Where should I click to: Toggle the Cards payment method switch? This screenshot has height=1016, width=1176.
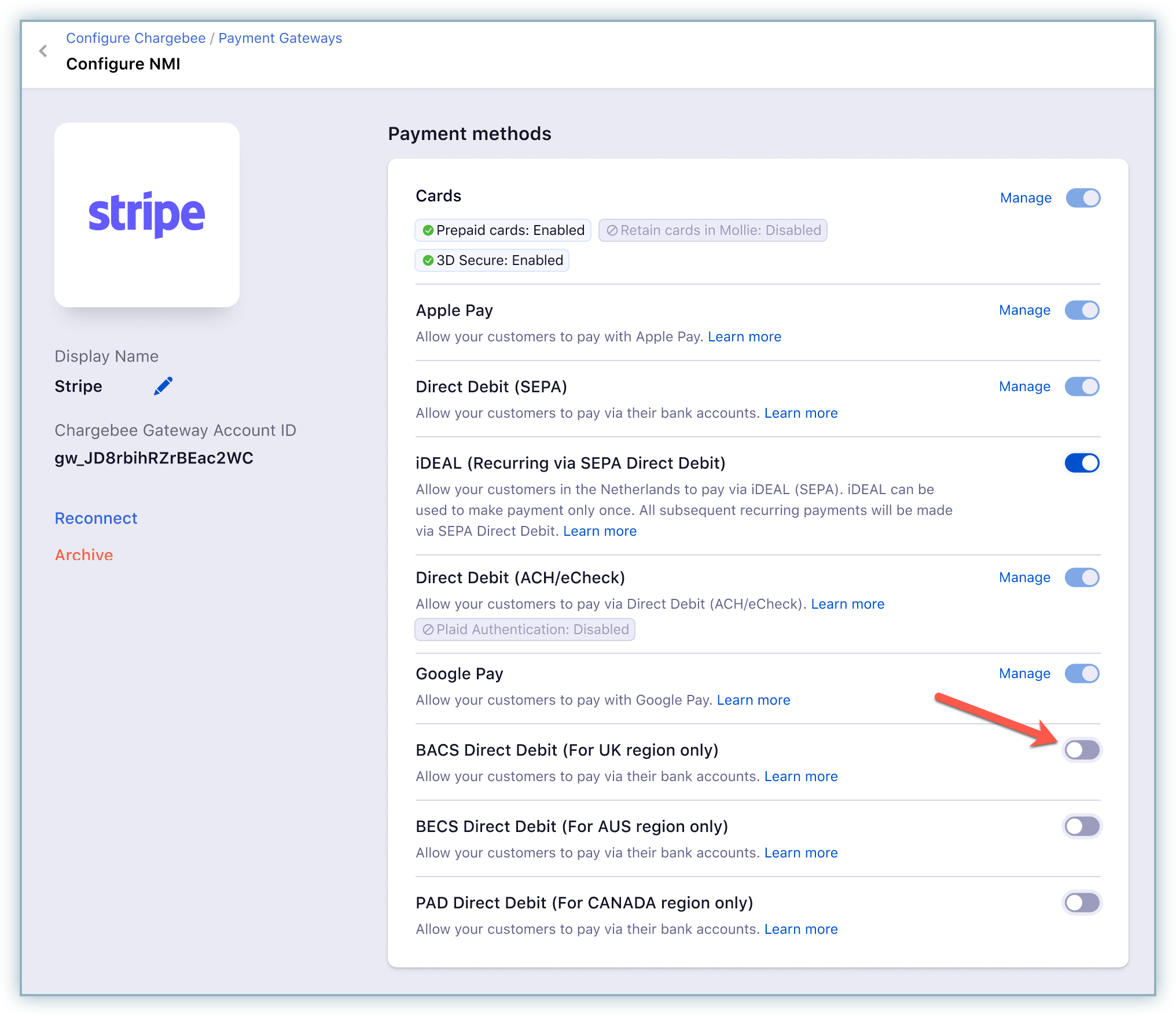(1083, 198)
